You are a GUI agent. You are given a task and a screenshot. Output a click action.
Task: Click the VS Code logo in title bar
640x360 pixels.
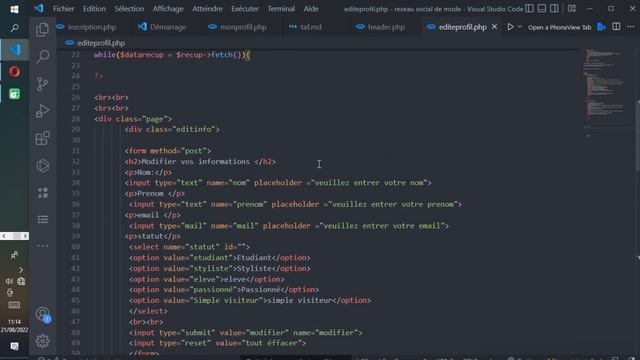(39, 8)
